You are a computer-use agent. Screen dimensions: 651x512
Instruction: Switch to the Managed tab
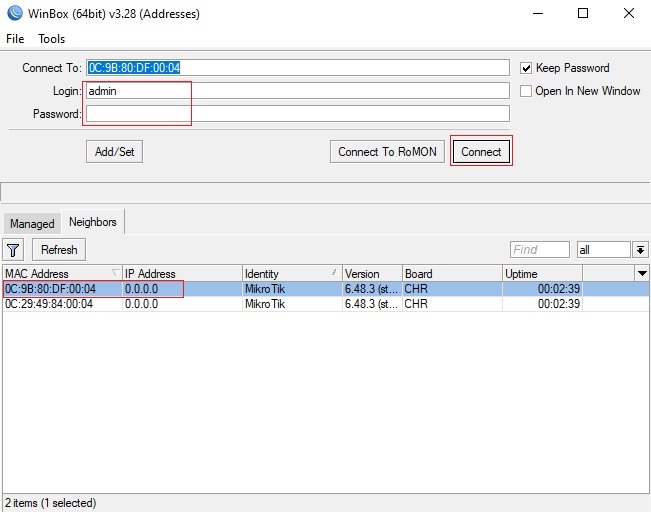32,224
